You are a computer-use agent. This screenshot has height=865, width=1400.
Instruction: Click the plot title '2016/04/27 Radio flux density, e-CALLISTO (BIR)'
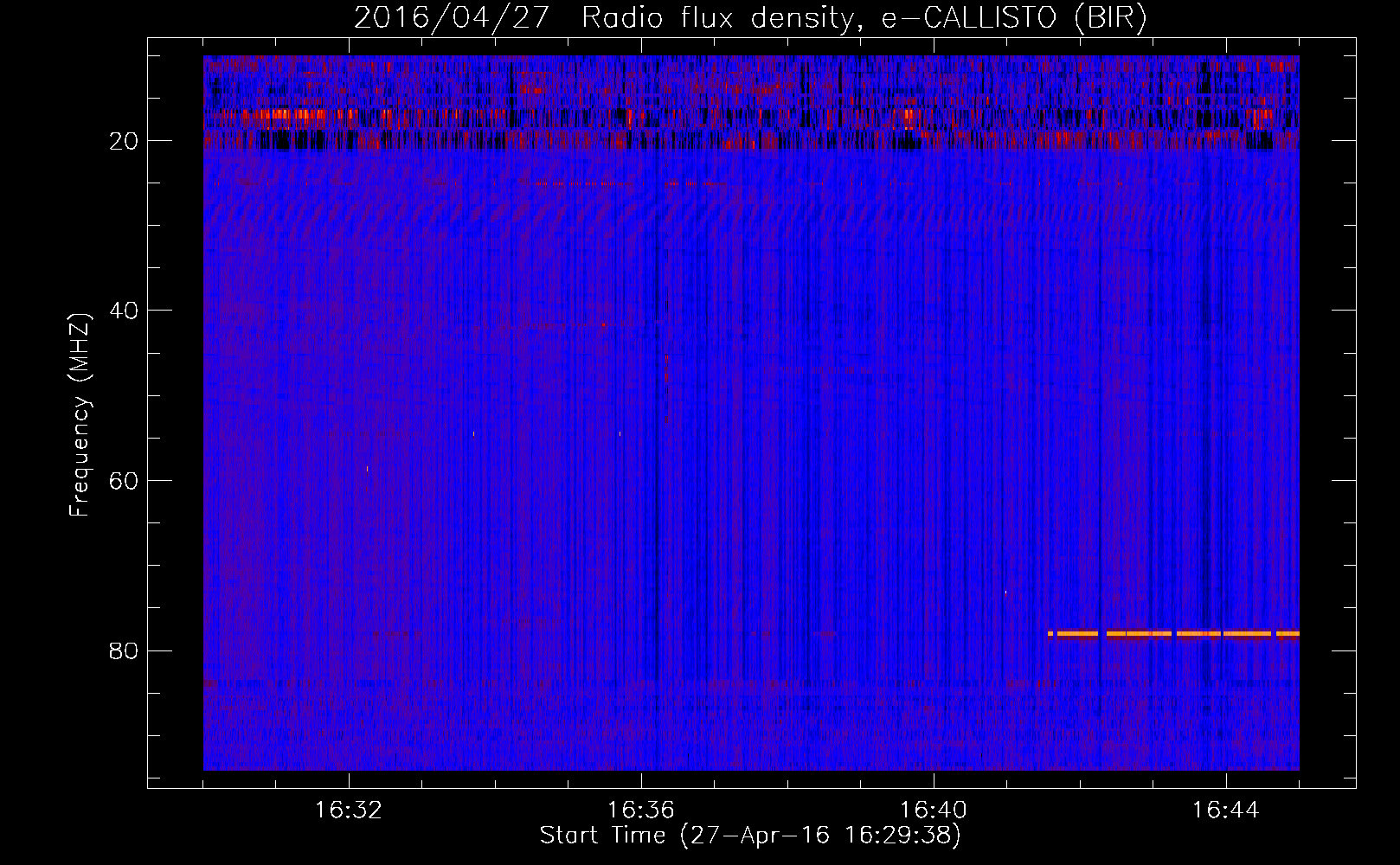click(x=750, y=18)
